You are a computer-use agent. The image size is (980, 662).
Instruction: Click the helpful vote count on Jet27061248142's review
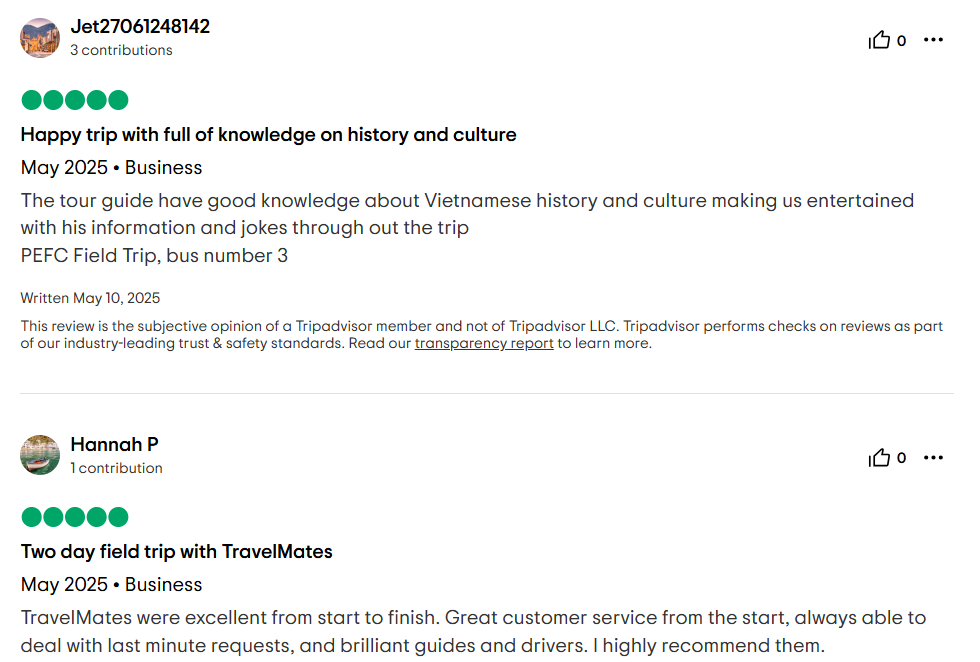(x=901, y=41)
